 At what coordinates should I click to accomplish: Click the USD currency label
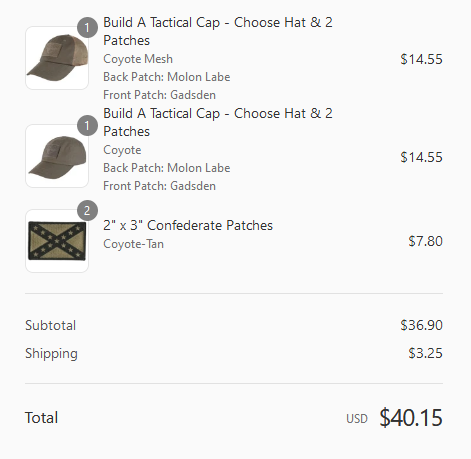click(x=357, y=419)
